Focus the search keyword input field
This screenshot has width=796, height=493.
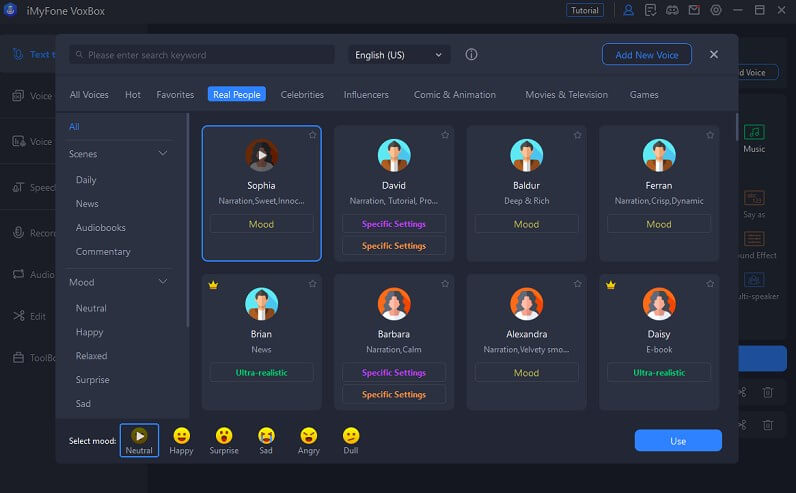[202, 55]
